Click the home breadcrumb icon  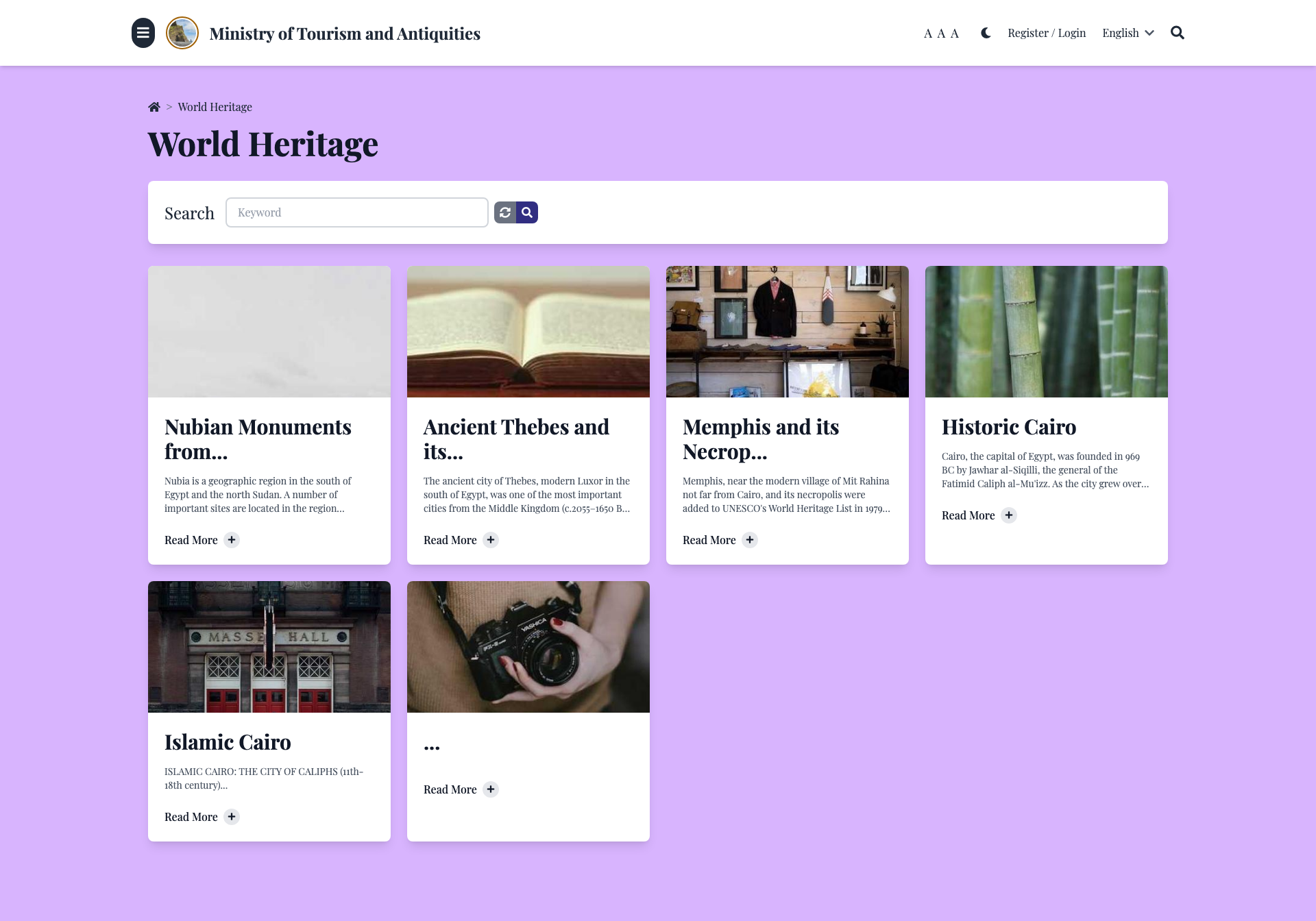tap(154, 107)
